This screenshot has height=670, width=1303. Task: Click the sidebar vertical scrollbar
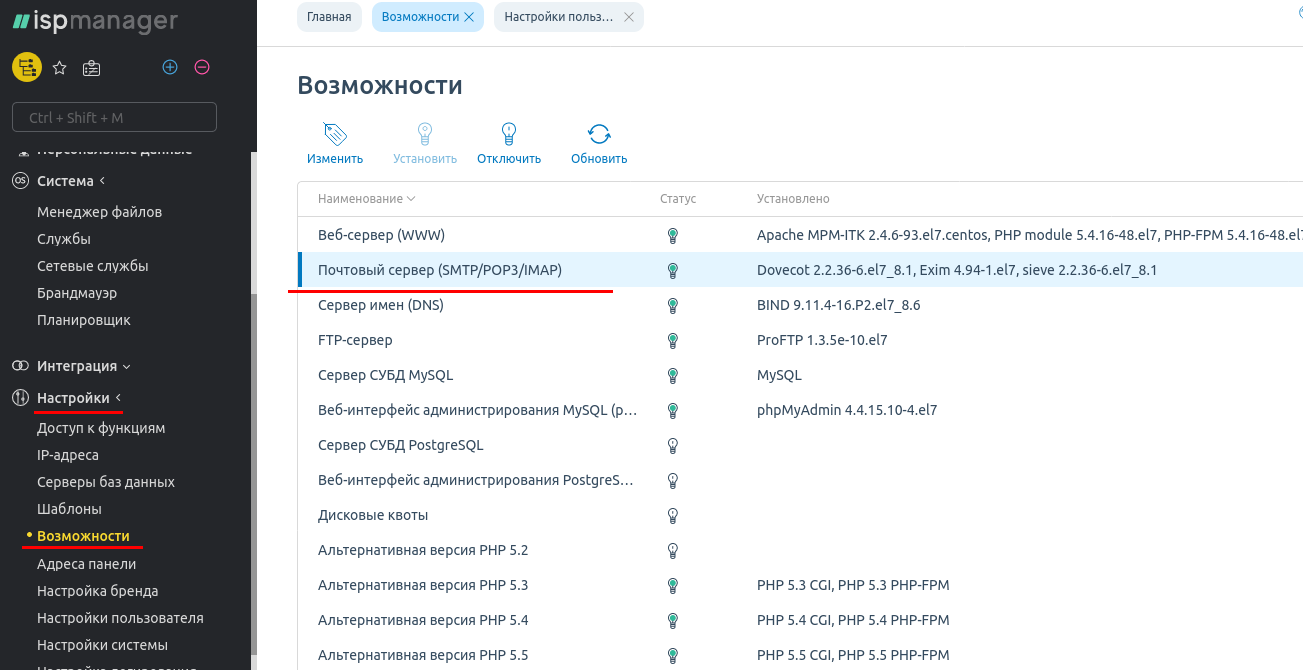pos(253,450)
